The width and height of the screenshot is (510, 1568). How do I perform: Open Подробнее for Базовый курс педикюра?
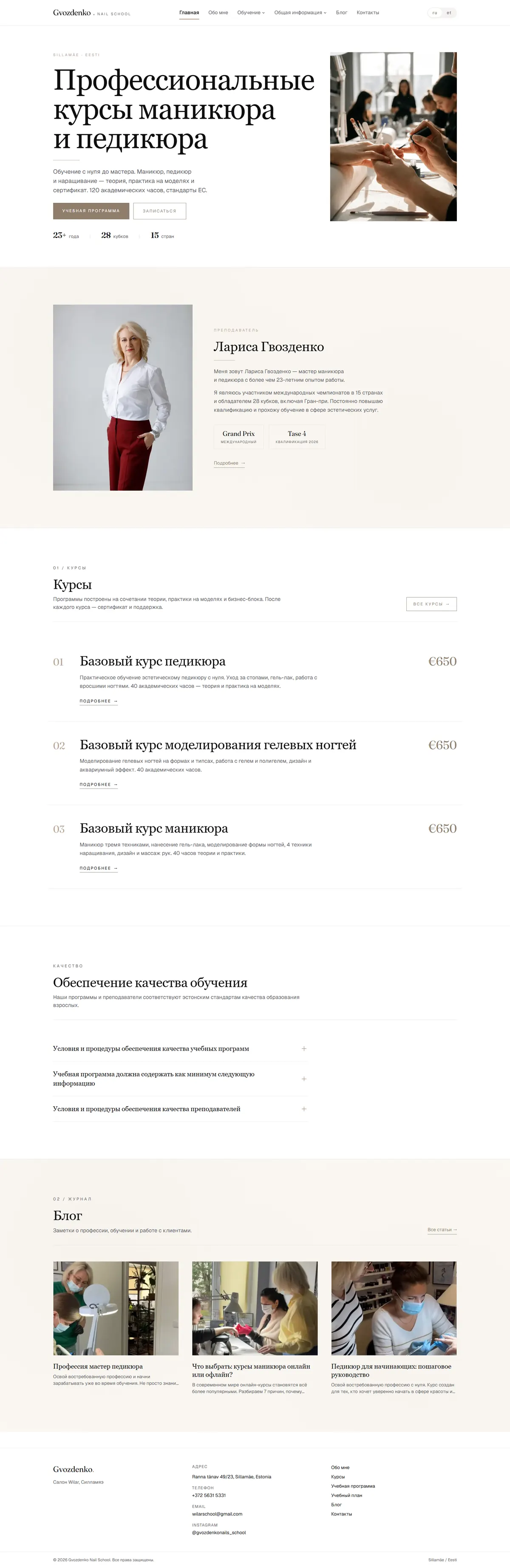point(99,701)
